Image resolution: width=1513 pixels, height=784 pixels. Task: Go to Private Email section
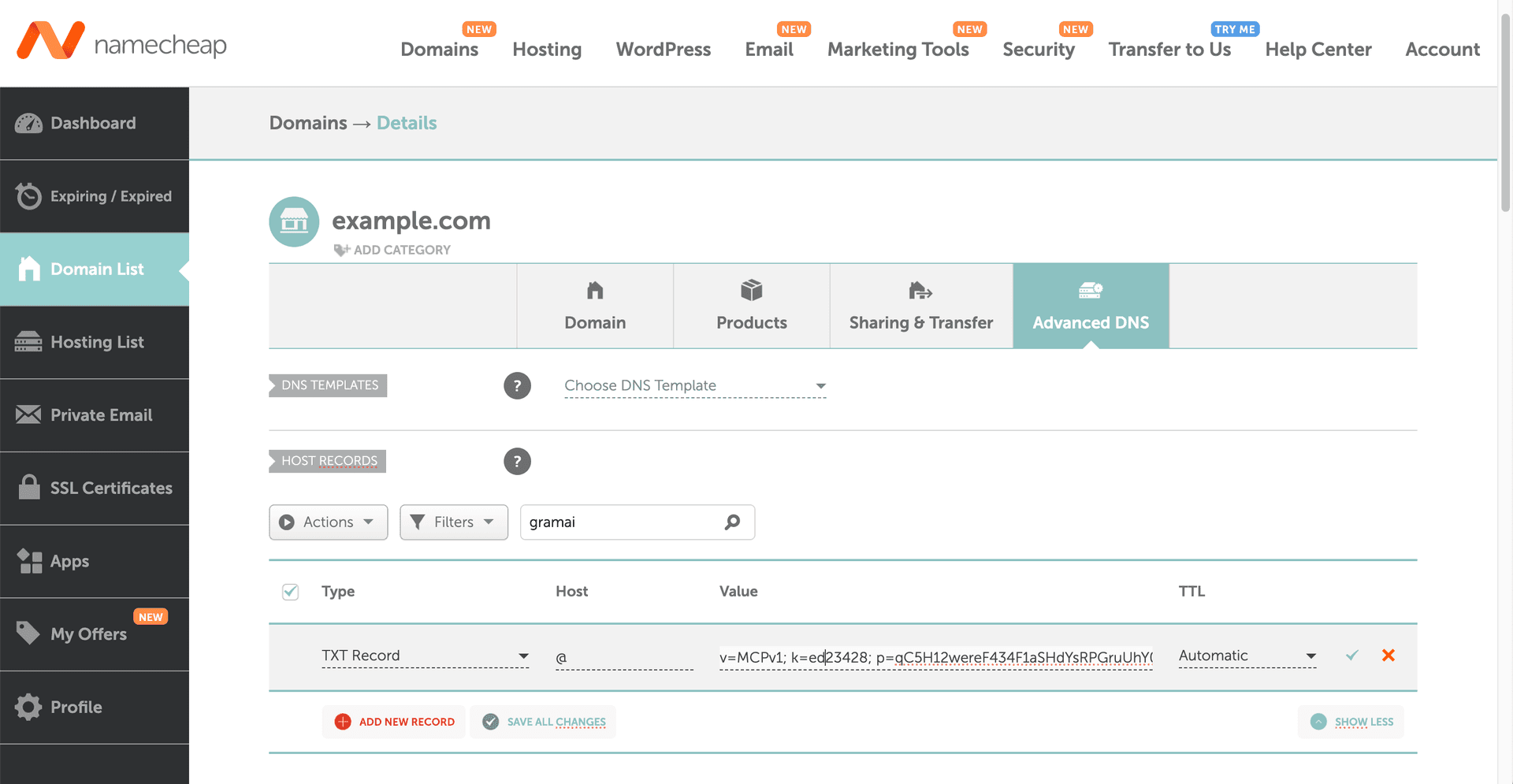(101, 415)
